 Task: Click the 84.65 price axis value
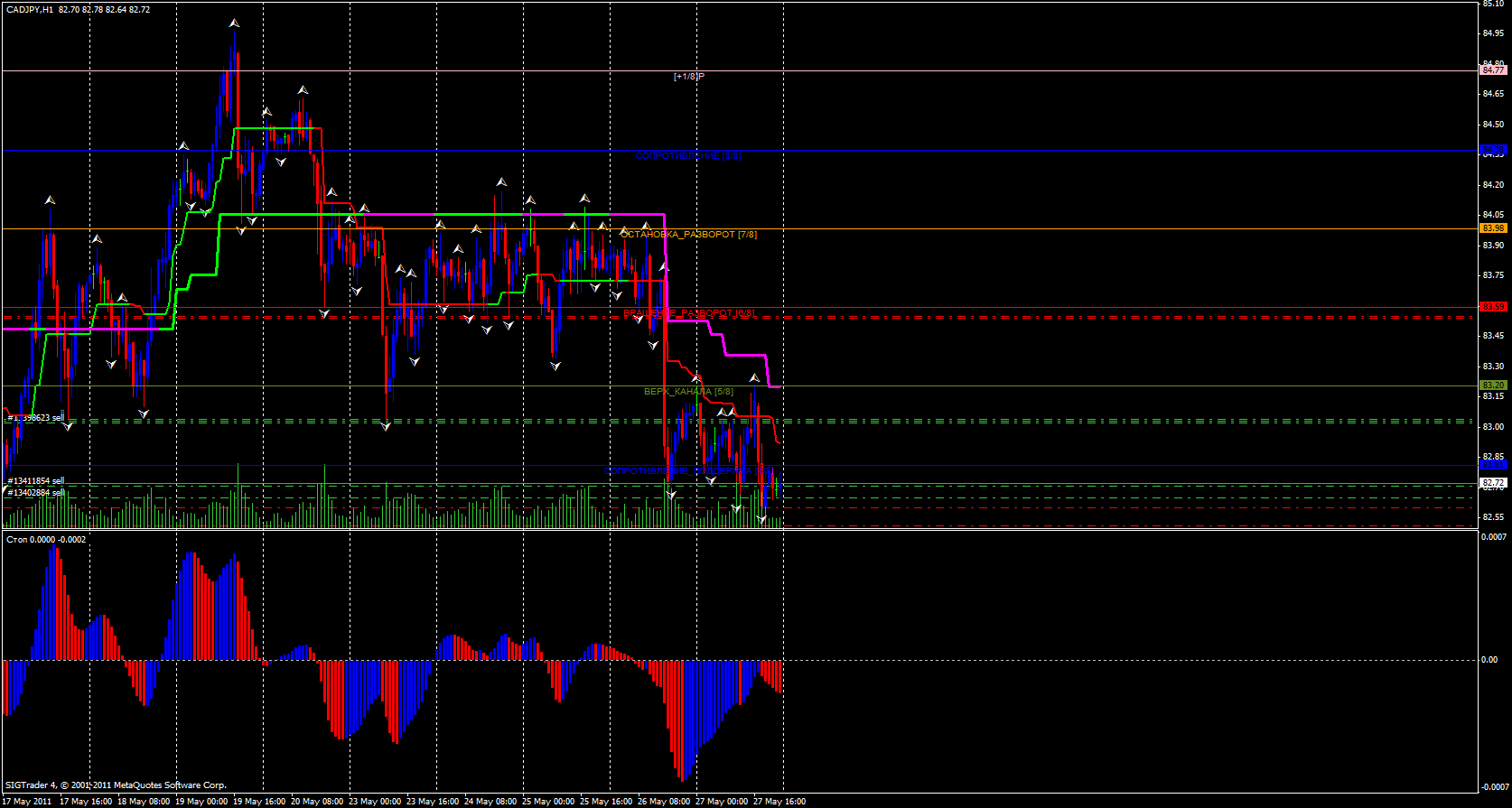pos(1493,94)
